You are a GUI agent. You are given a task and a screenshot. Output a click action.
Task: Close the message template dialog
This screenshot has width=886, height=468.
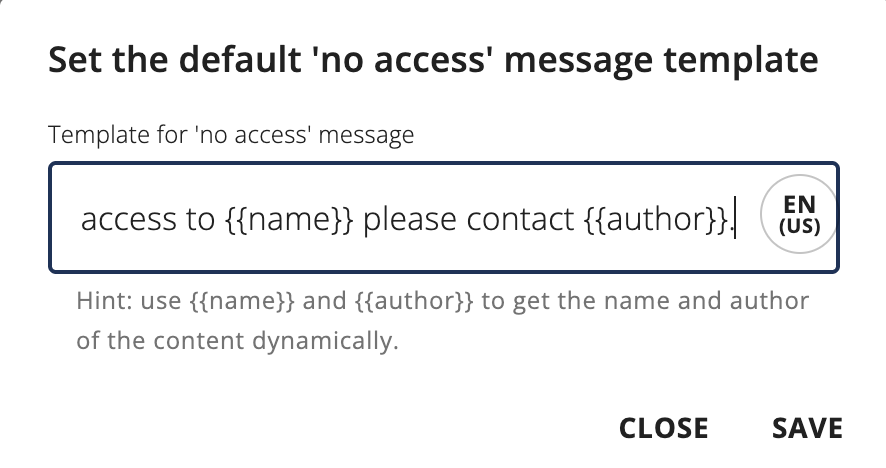pos(663,428)
